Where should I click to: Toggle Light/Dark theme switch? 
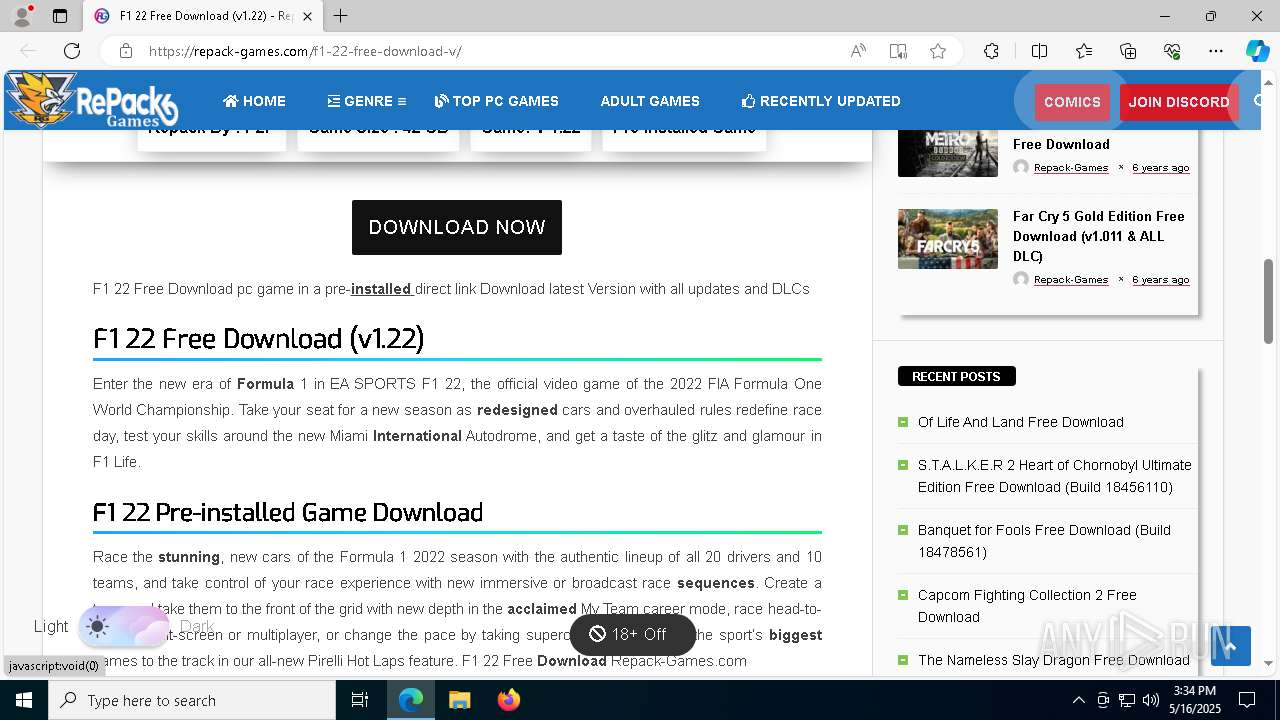124,627
